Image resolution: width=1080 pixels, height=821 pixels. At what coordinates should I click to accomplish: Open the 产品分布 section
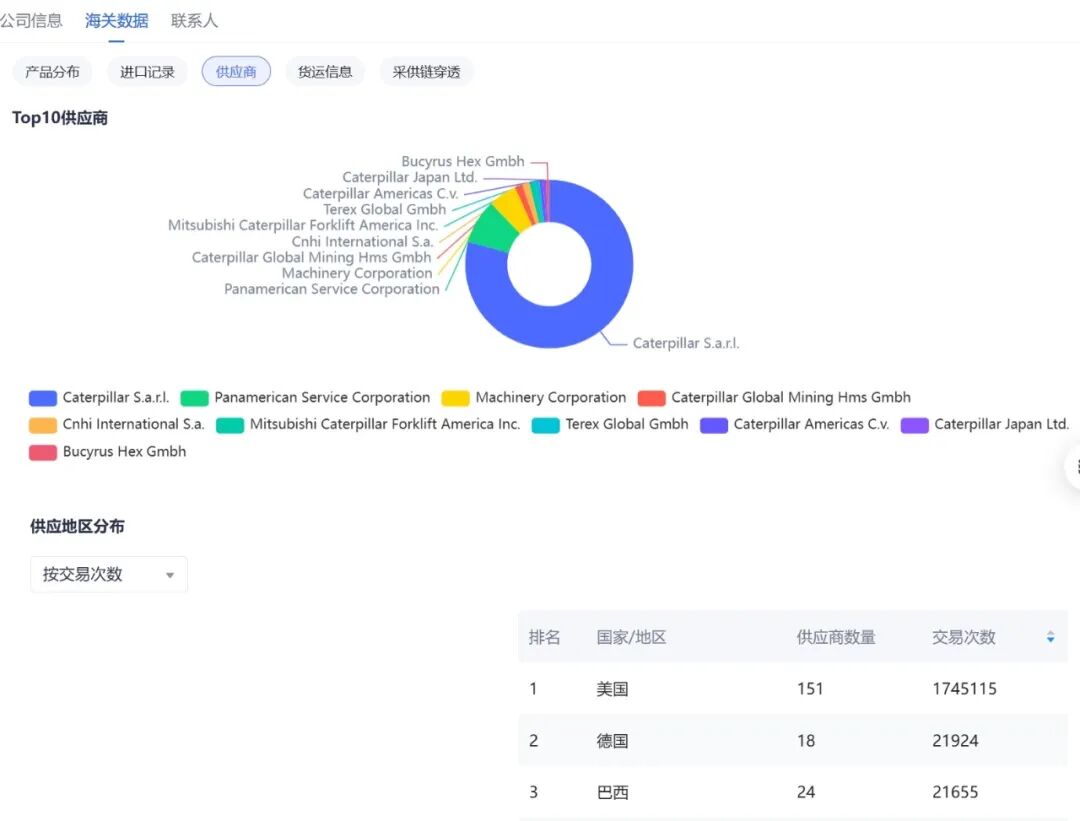tap(52, 71)
